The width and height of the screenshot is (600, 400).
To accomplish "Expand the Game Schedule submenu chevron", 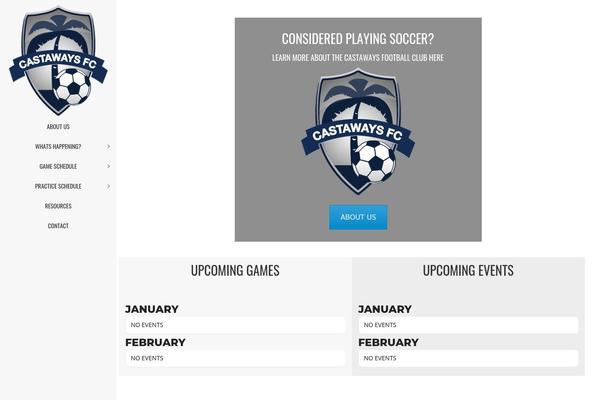I will pos(108,166).
